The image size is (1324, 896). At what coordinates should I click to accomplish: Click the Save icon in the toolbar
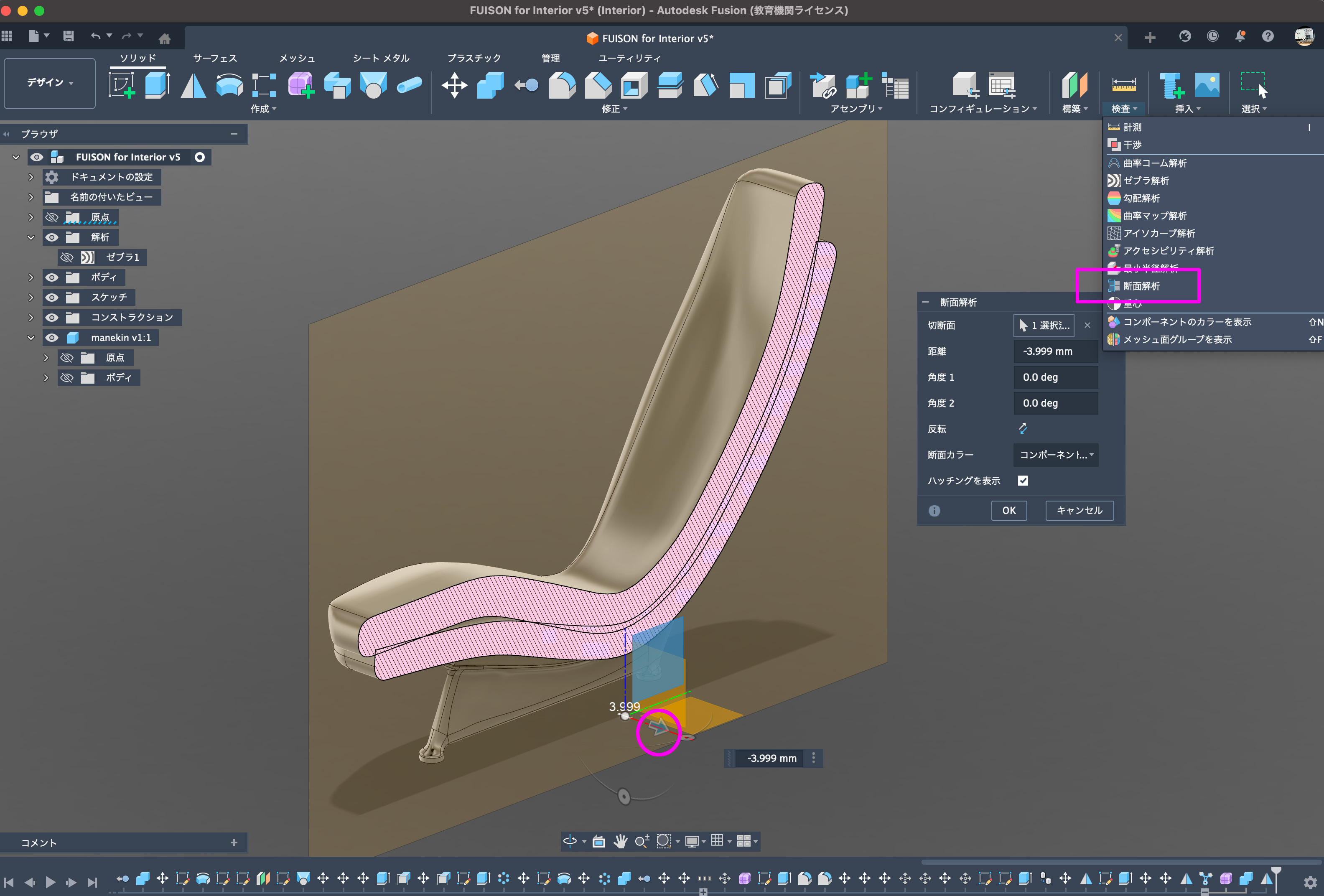[69, 36]
